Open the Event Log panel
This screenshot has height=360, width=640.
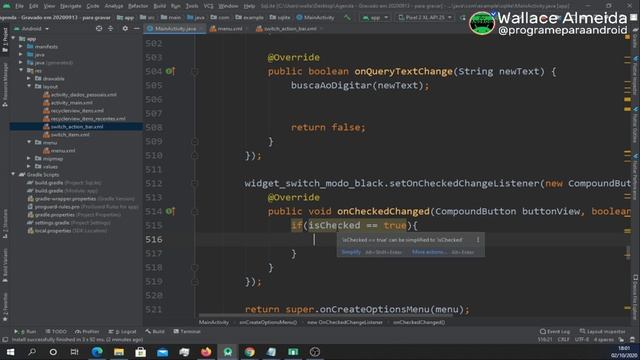555,331
